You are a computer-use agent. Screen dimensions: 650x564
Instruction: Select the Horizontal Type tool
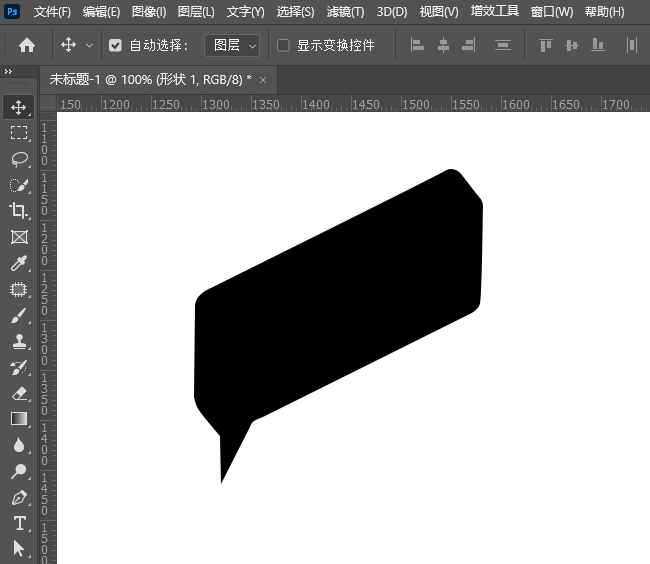coord(19,523)
